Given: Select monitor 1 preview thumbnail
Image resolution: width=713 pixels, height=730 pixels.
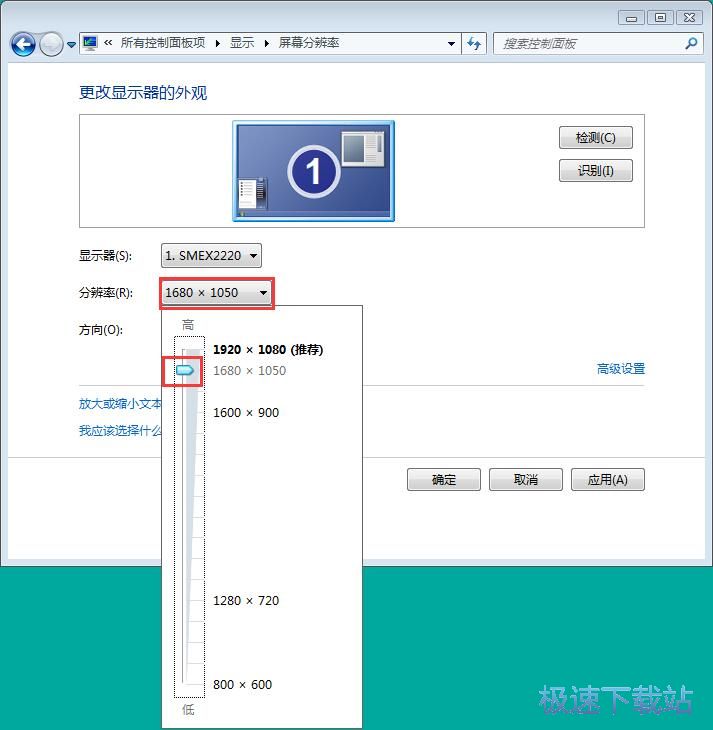Looking at the screenshot, I should click(313, 171).
